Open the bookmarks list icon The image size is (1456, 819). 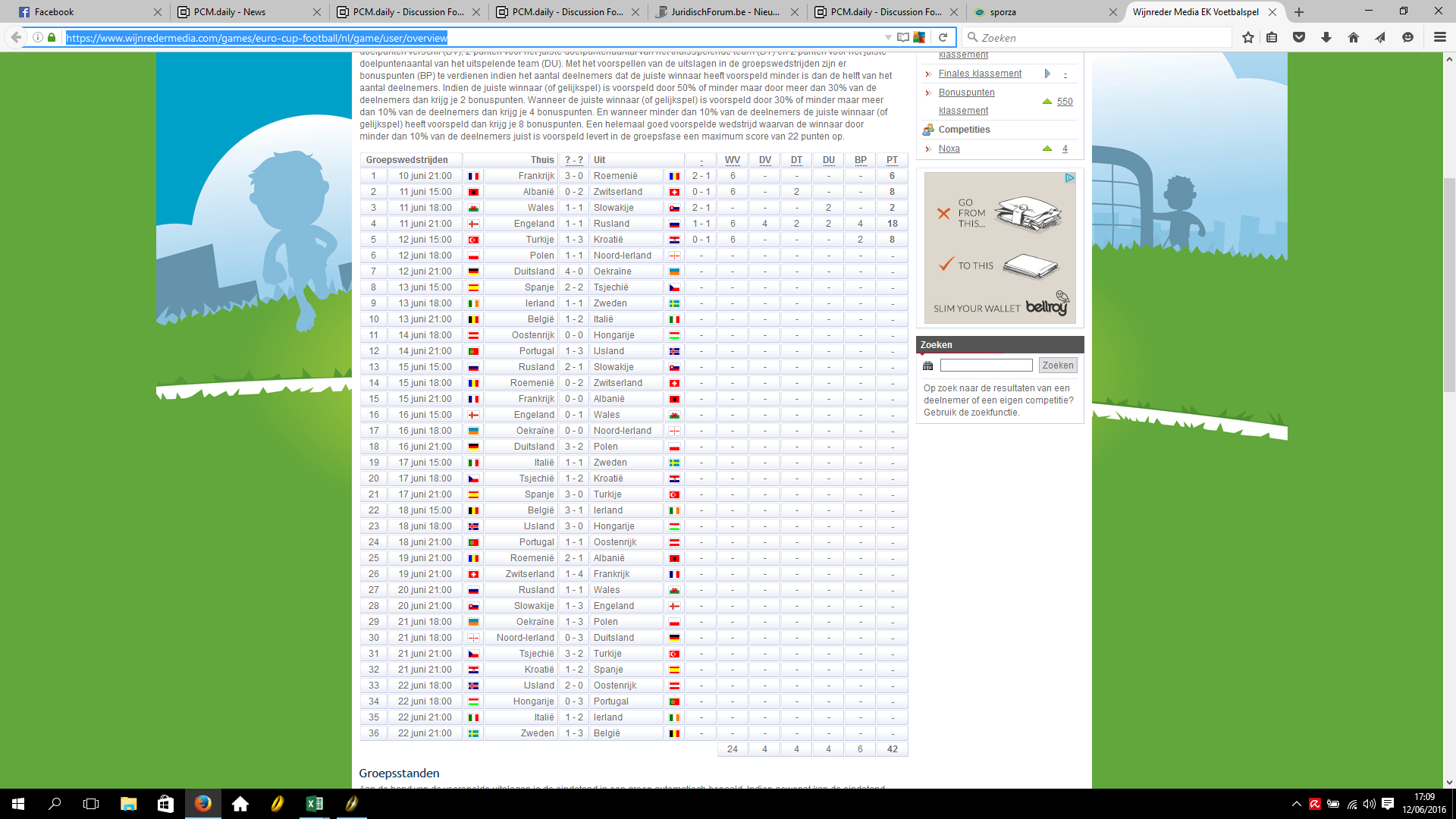point(1272,37)
